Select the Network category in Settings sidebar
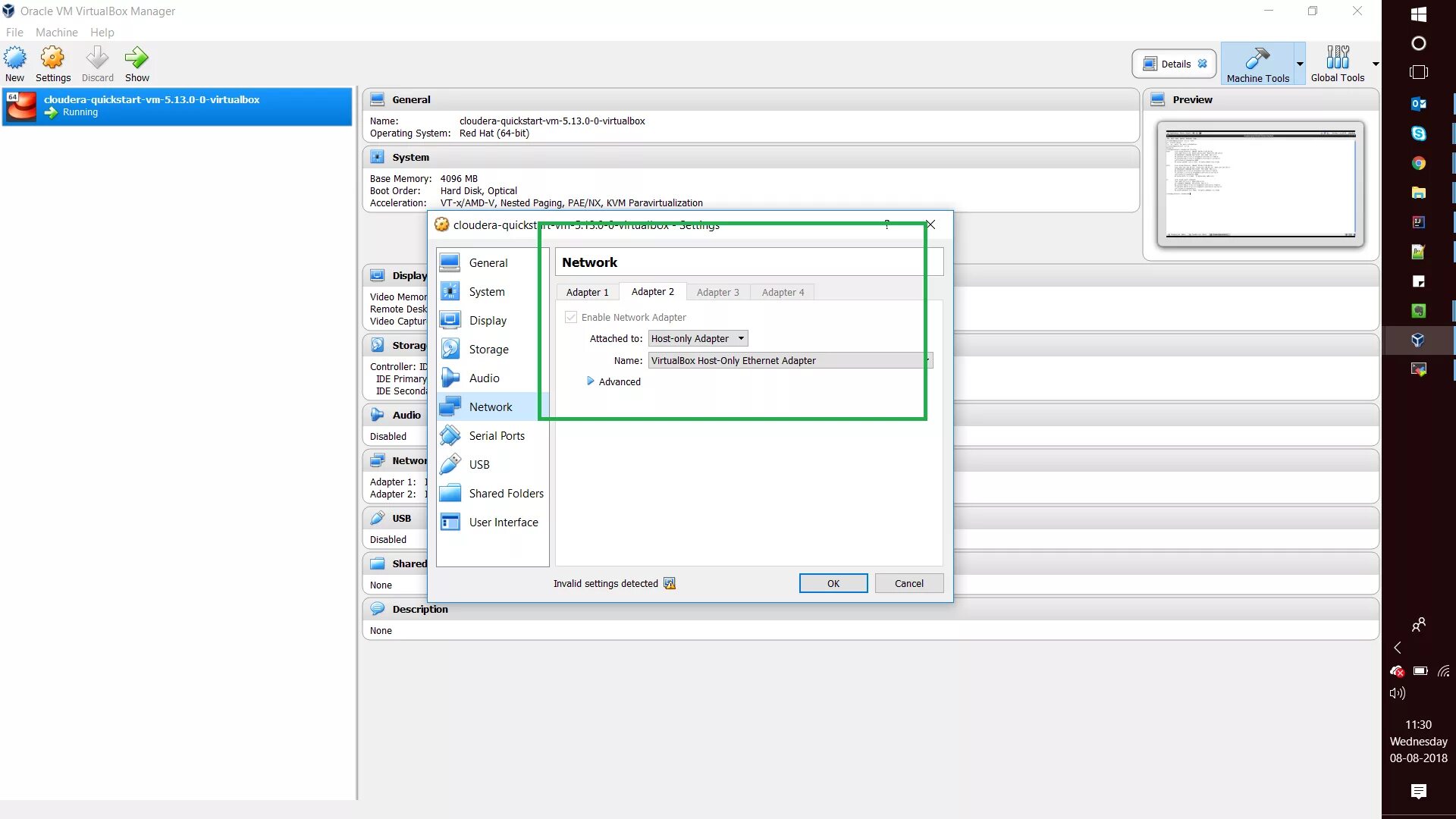1456x819 pixels. (x=491, y=406)
